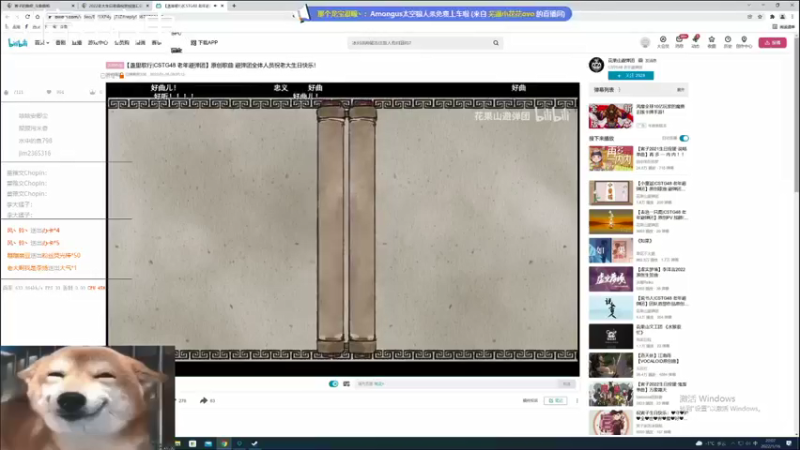Click in the danmaku input field below the player
Screen dimensions: 800x450
(456, 384)
